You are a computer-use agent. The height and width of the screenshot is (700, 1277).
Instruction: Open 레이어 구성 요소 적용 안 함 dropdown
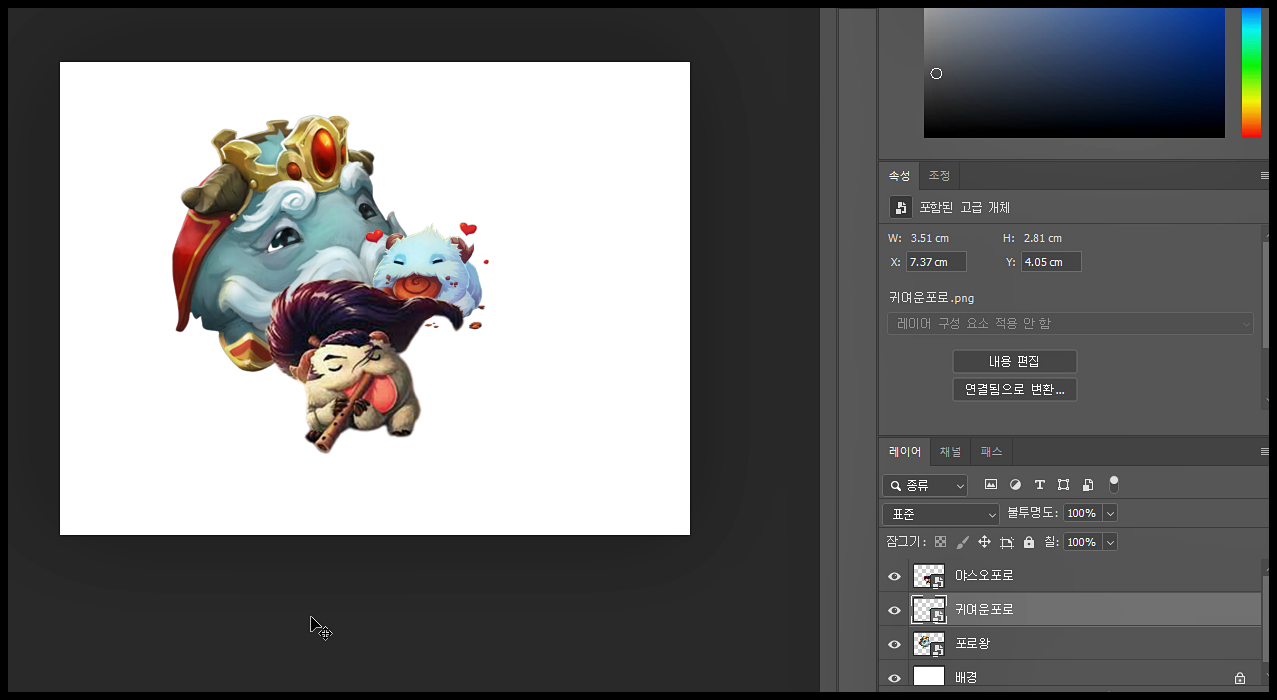pyautogui.click(x=1070, y=324)
